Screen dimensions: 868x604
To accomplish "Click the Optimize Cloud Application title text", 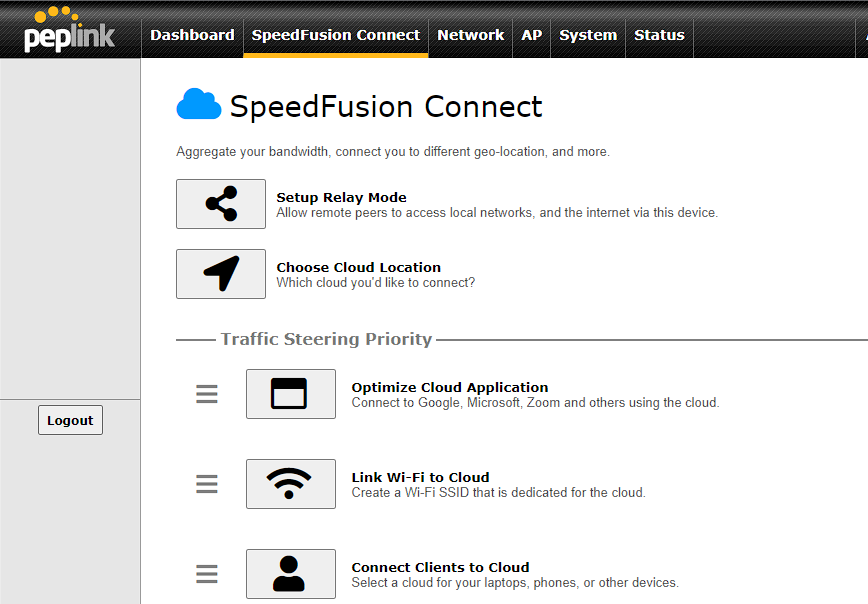I will (449, 387).
